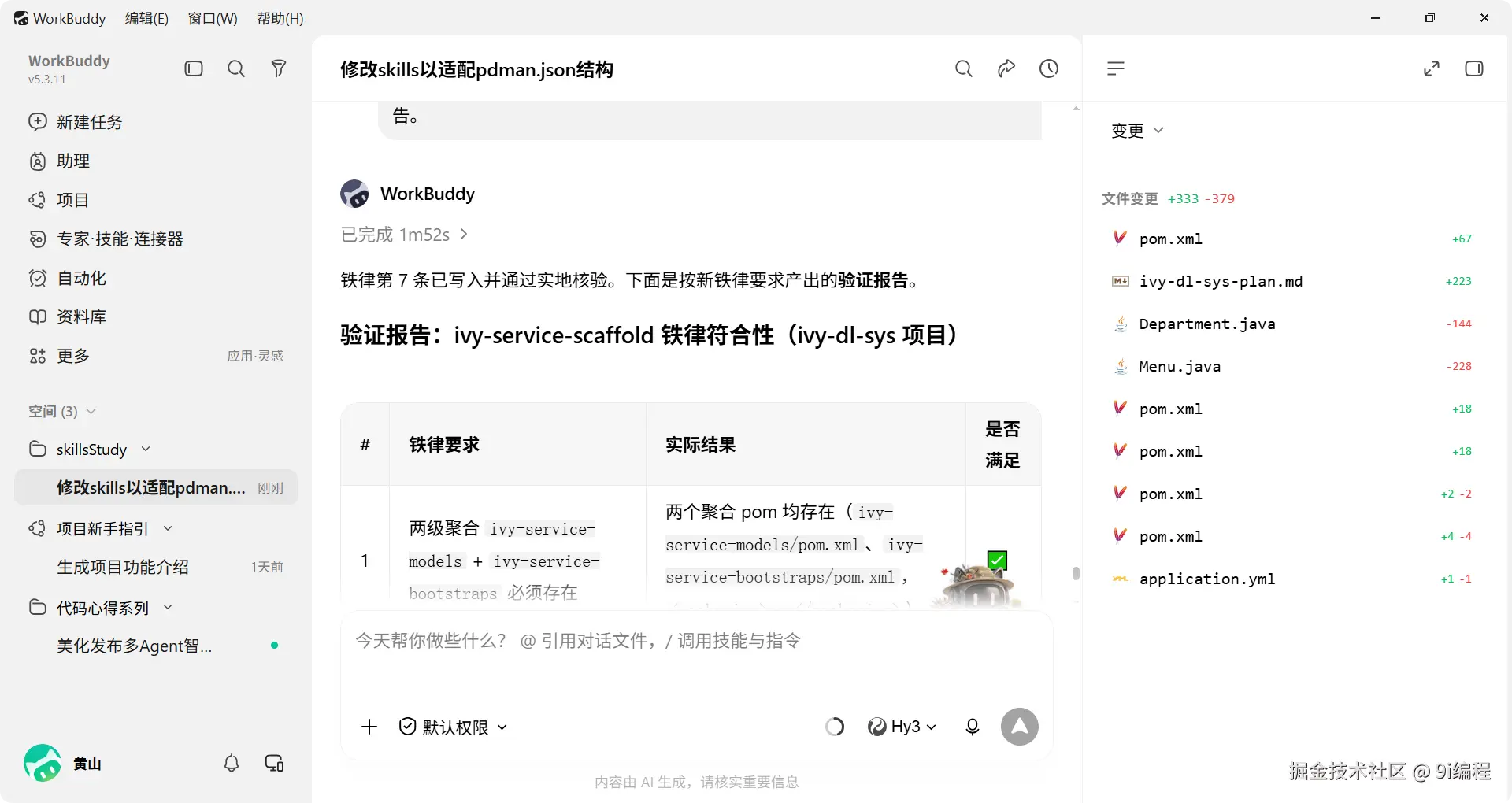This screenshot has height=803, width=1512.
Task: Create a new task (新建任务)
Action: [156, 122]
